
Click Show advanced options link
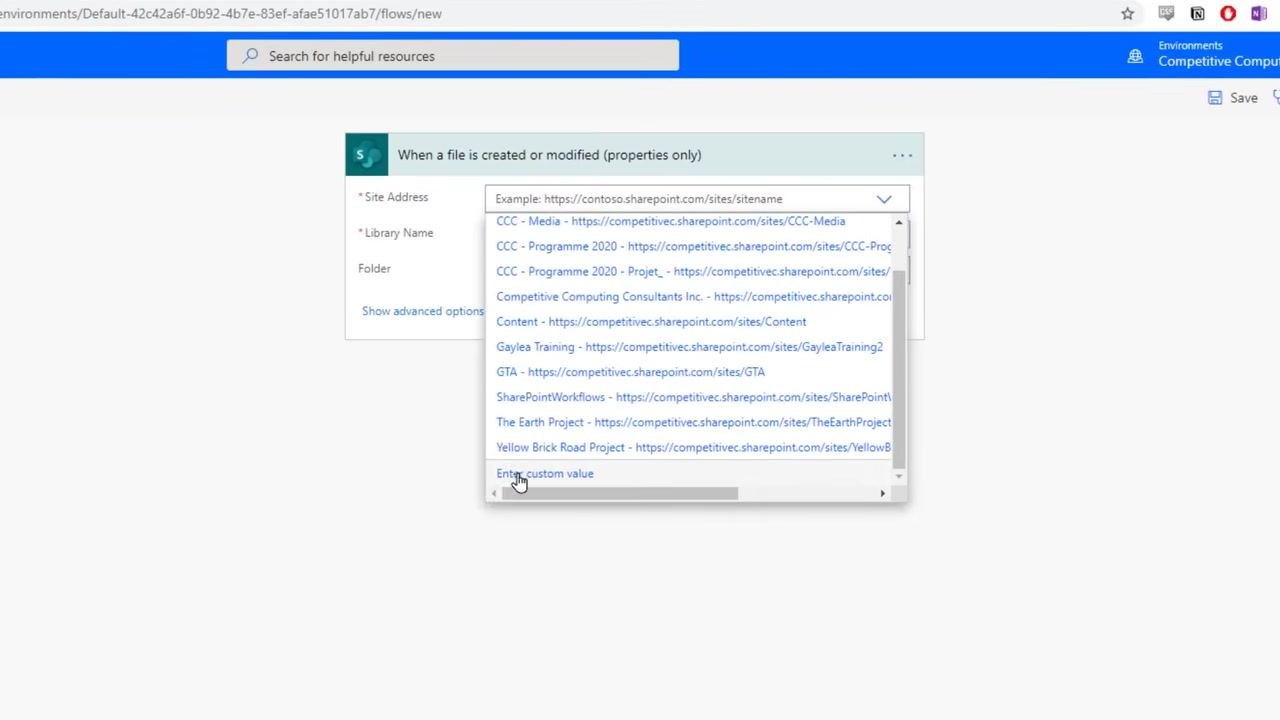click(423, 311)
